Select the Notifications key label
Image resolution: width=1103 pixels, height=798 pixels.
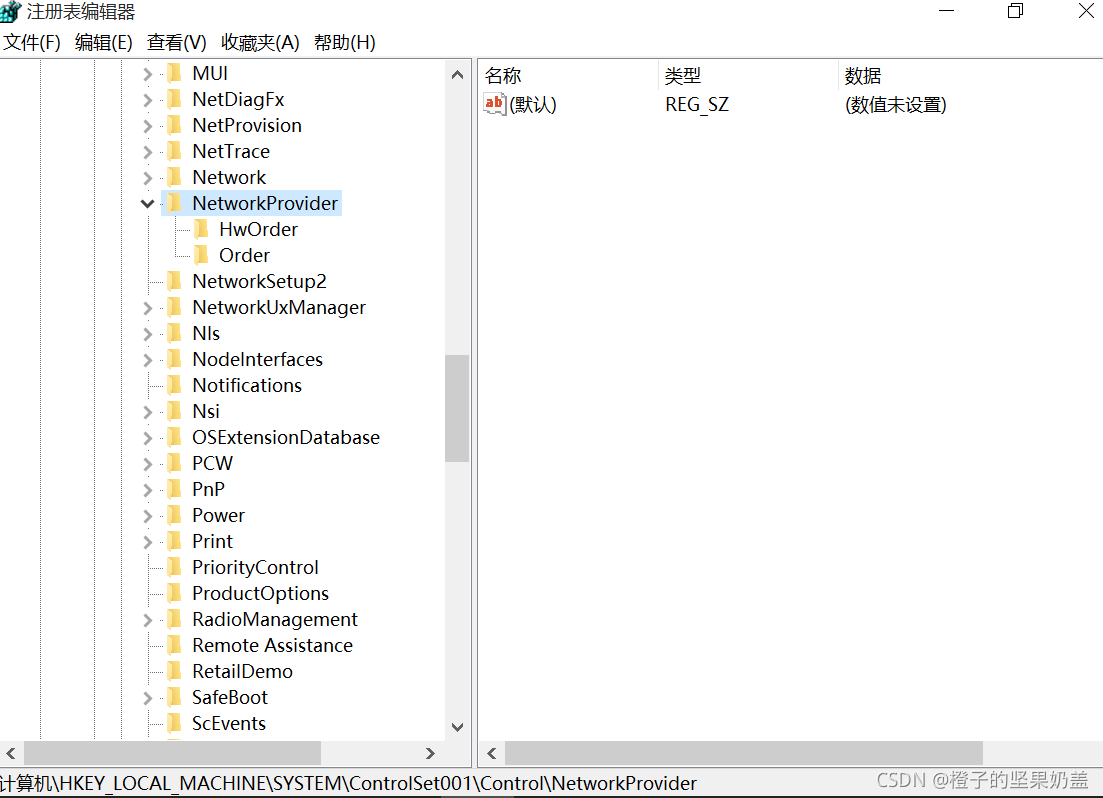click(x=247, y=385)
